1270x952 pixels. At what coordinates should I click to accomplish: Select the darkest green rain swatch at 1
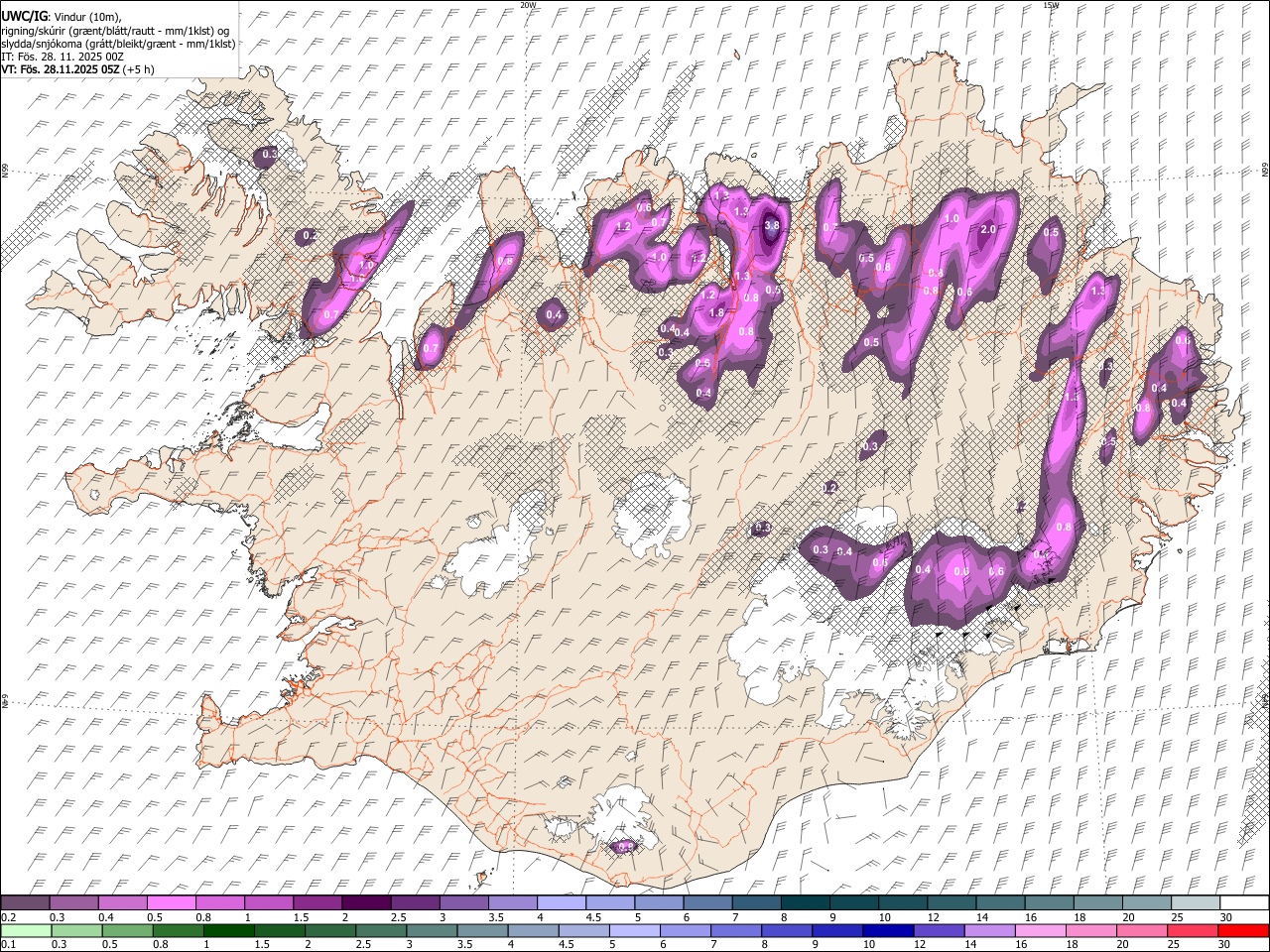point(229,931)
